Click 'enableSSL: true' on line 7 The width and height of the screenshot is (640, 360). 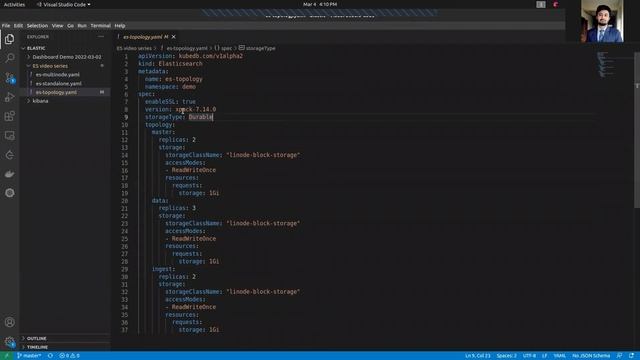point(170,102)
